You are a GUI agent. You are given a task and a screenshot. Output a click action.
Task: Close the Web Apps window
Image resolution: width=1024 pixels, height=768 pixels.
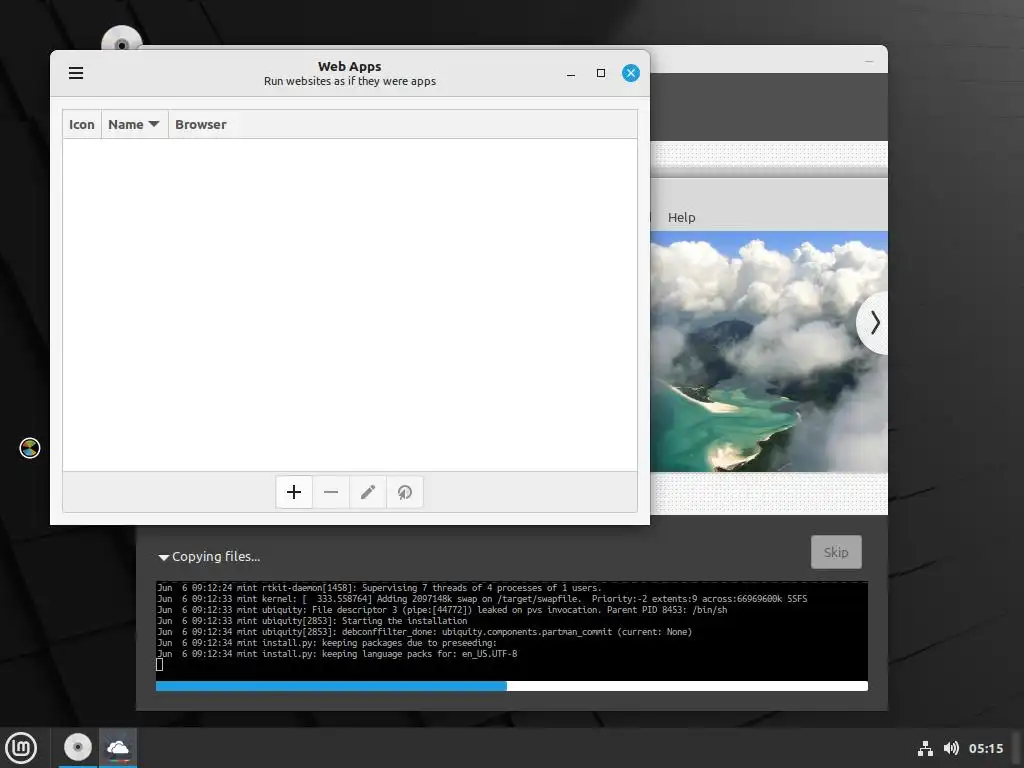(x=630, y=73)
